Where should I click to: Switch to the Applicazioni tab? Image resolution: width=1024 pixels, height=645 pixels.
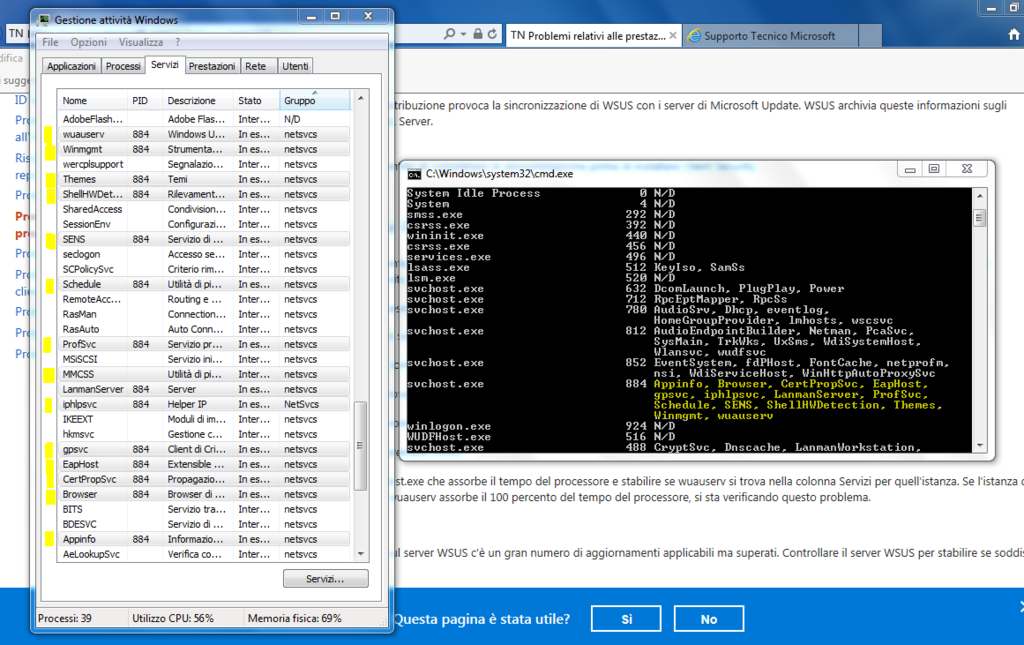click(71, 66)
